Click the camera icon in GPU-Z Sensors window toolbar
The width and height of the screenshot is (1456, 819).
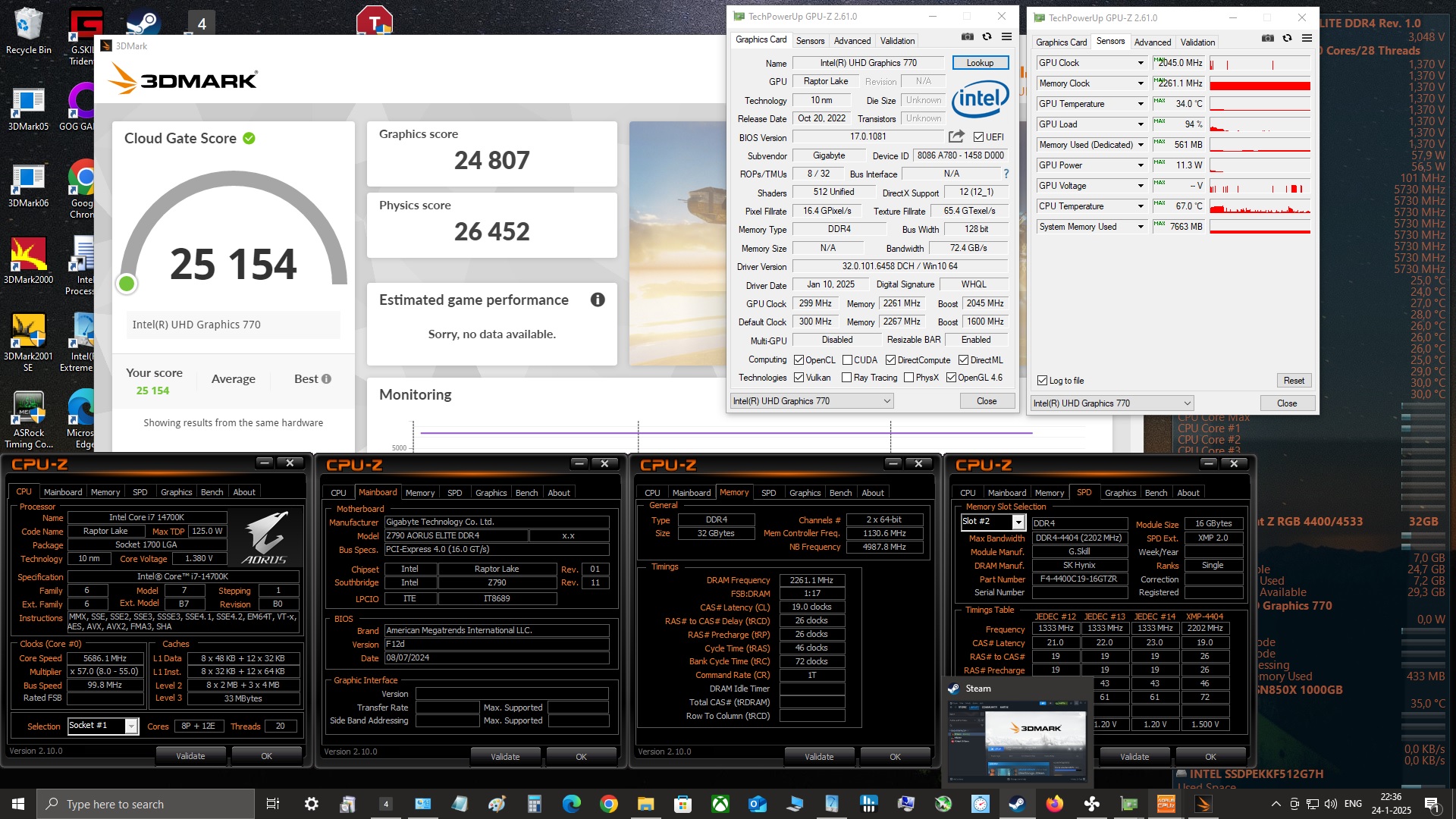coord(1268,38)
